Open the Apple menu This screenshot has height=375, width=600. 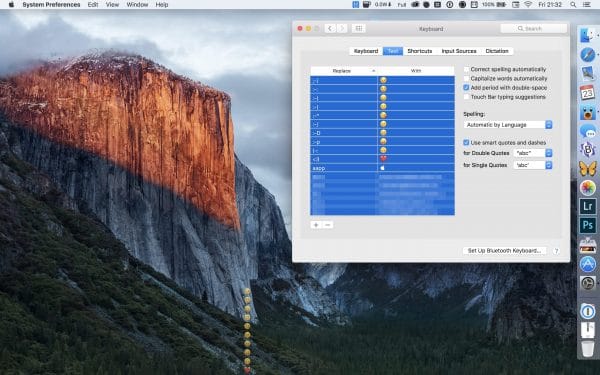pyautogui.click(x=11, y=5)
